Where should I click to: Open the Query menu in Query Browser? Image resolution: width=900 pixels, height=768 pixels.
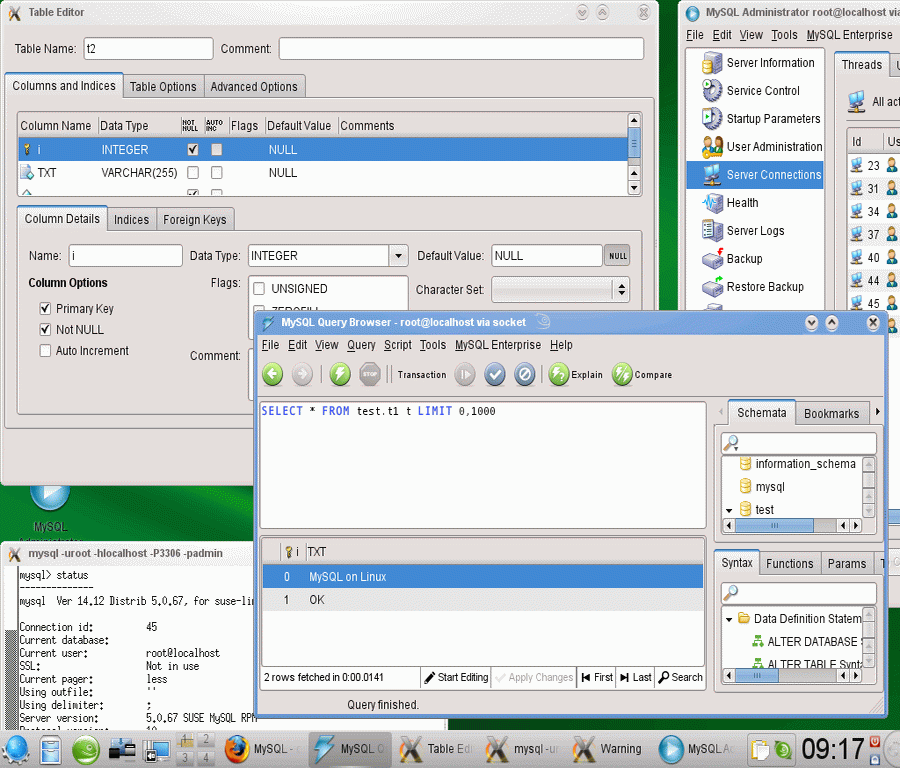tap(361, 345)
